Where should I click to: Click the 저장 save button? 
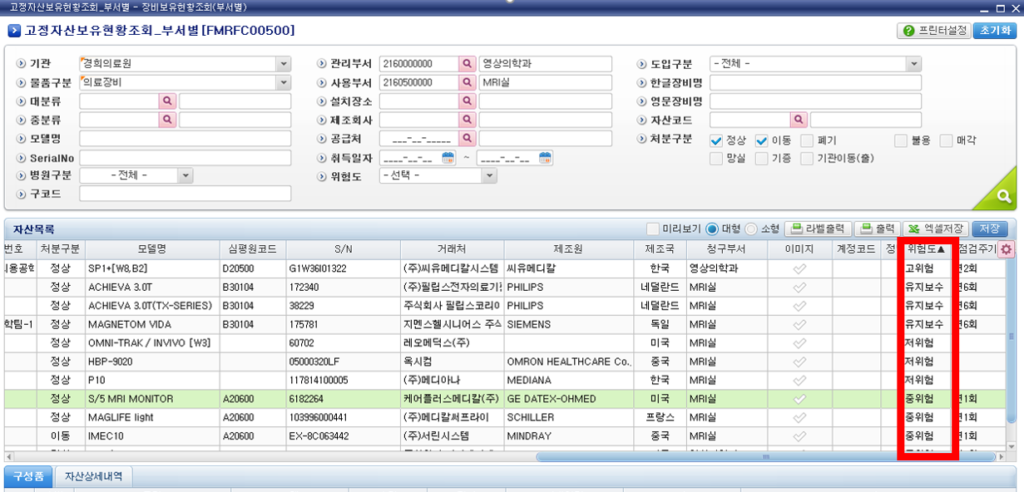tap(989, 229)
